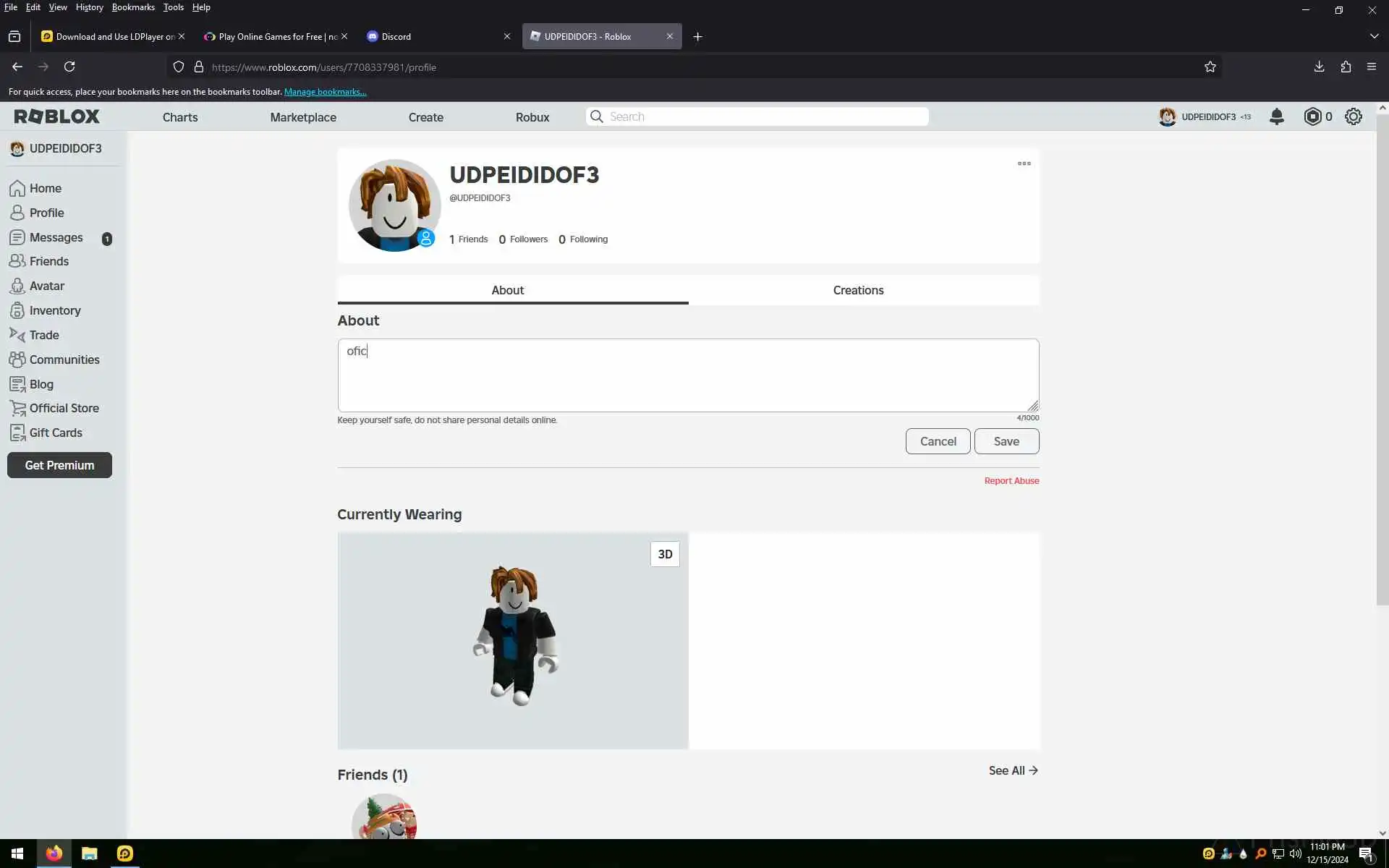Click the Report Abuse link
Viewport: 1389px width, 868px height.
[x=1011, y=481]
